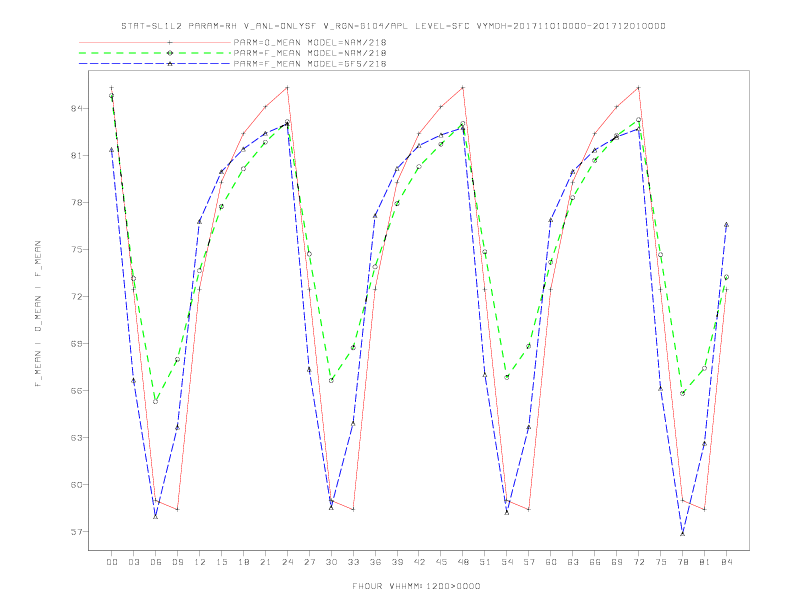Image resolution: width=792 pixels, height=612 pixels.
Task: Click x-axis tick label 42
Action: tap(419, 562)
